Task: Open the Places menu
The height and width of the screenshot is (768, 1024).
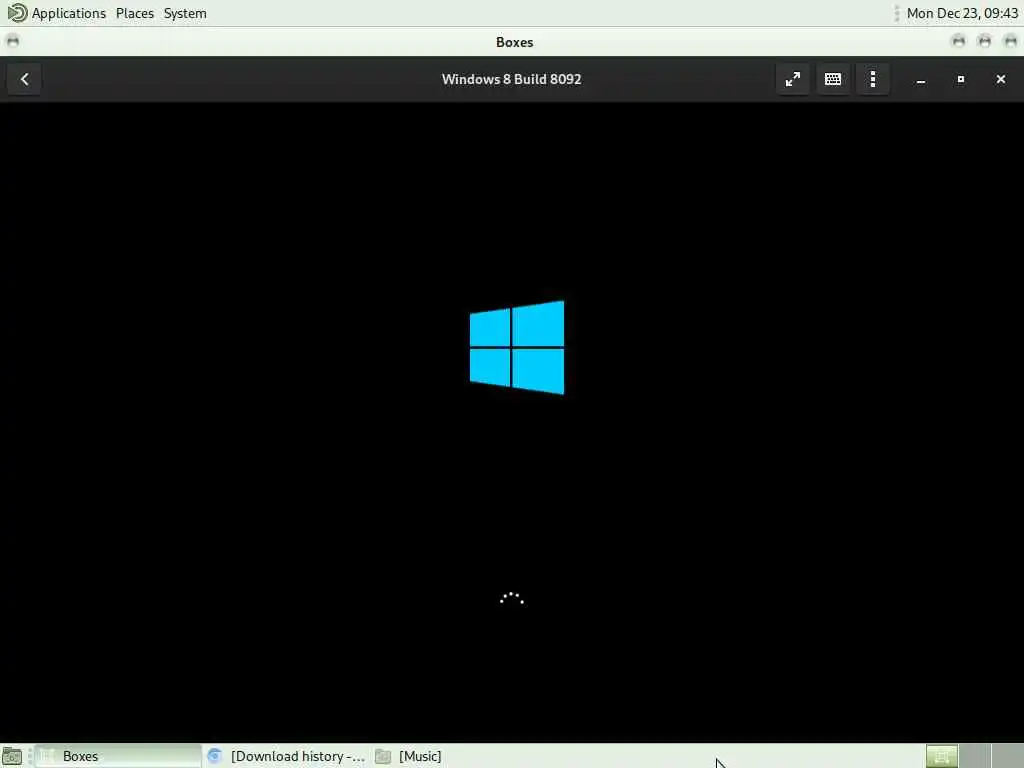Action: (x=135, y=13)
